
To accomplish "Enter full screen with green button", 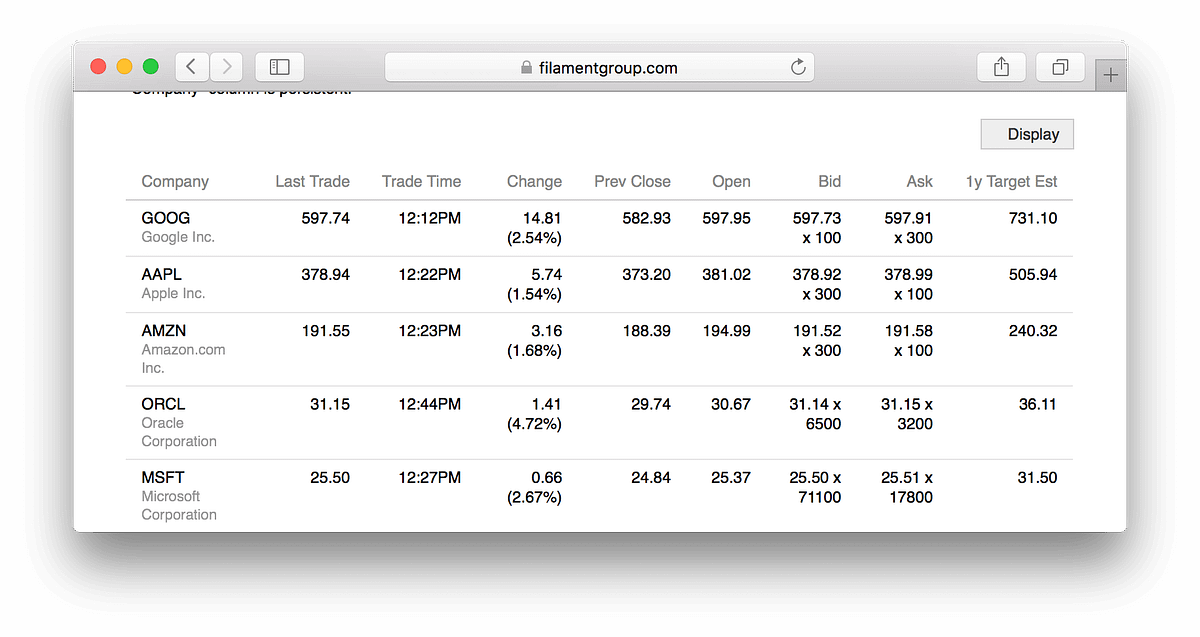I will [151, 67].
